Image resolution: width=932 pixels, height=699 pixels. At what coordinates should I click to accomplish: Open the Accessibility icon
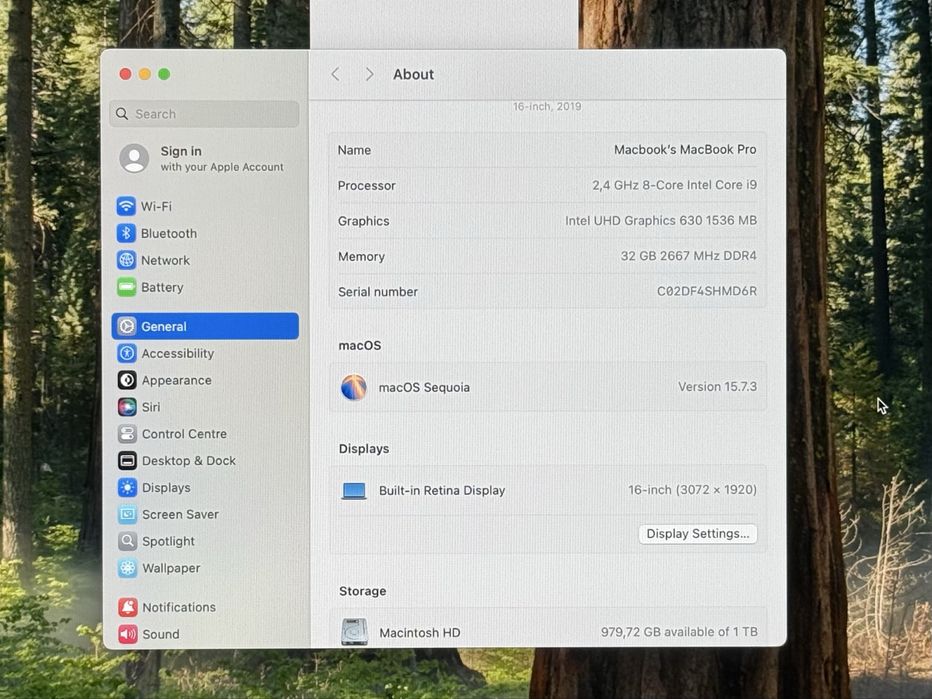(x=127, y=353)
